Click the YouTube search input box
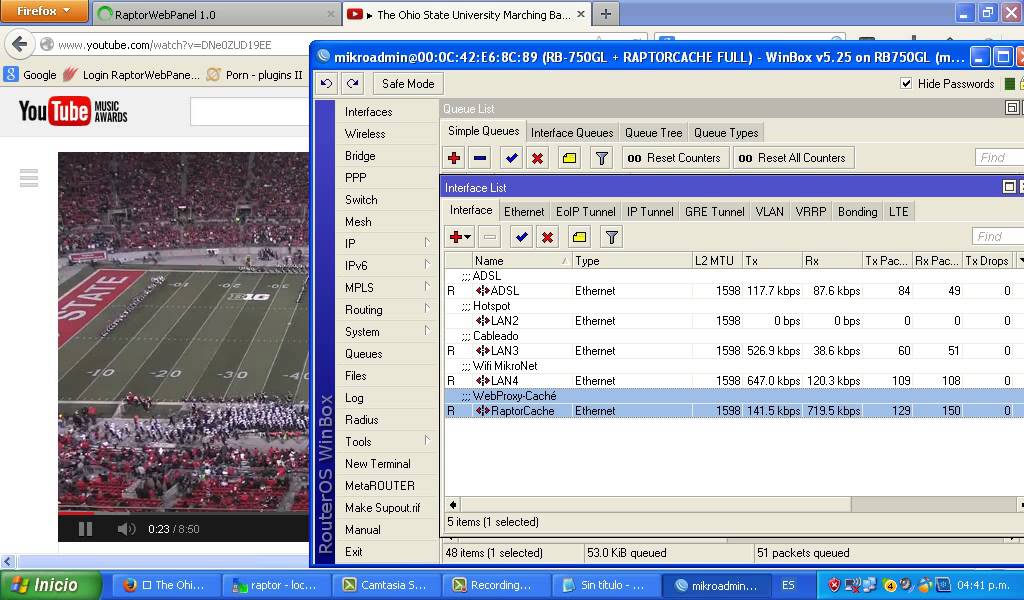Viewport: 1024px width, 600px height. [x=250, y=111]
